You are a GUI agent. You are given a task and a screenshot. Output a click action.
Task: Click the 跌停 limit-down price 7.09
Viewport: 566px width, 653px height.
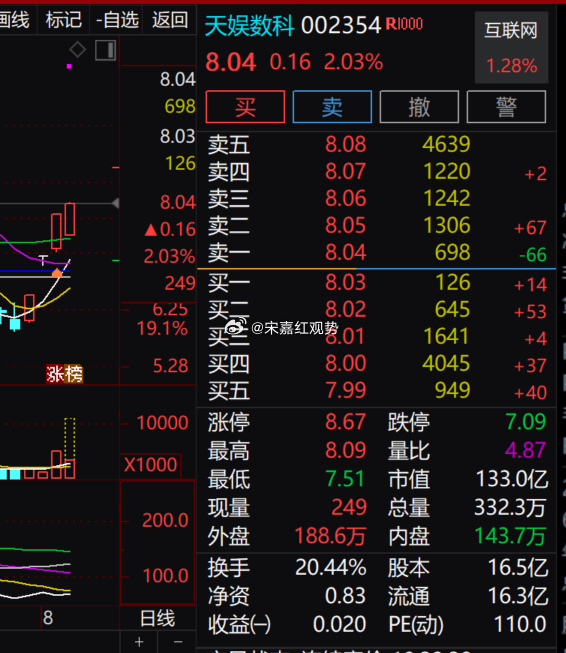(526, 422)
